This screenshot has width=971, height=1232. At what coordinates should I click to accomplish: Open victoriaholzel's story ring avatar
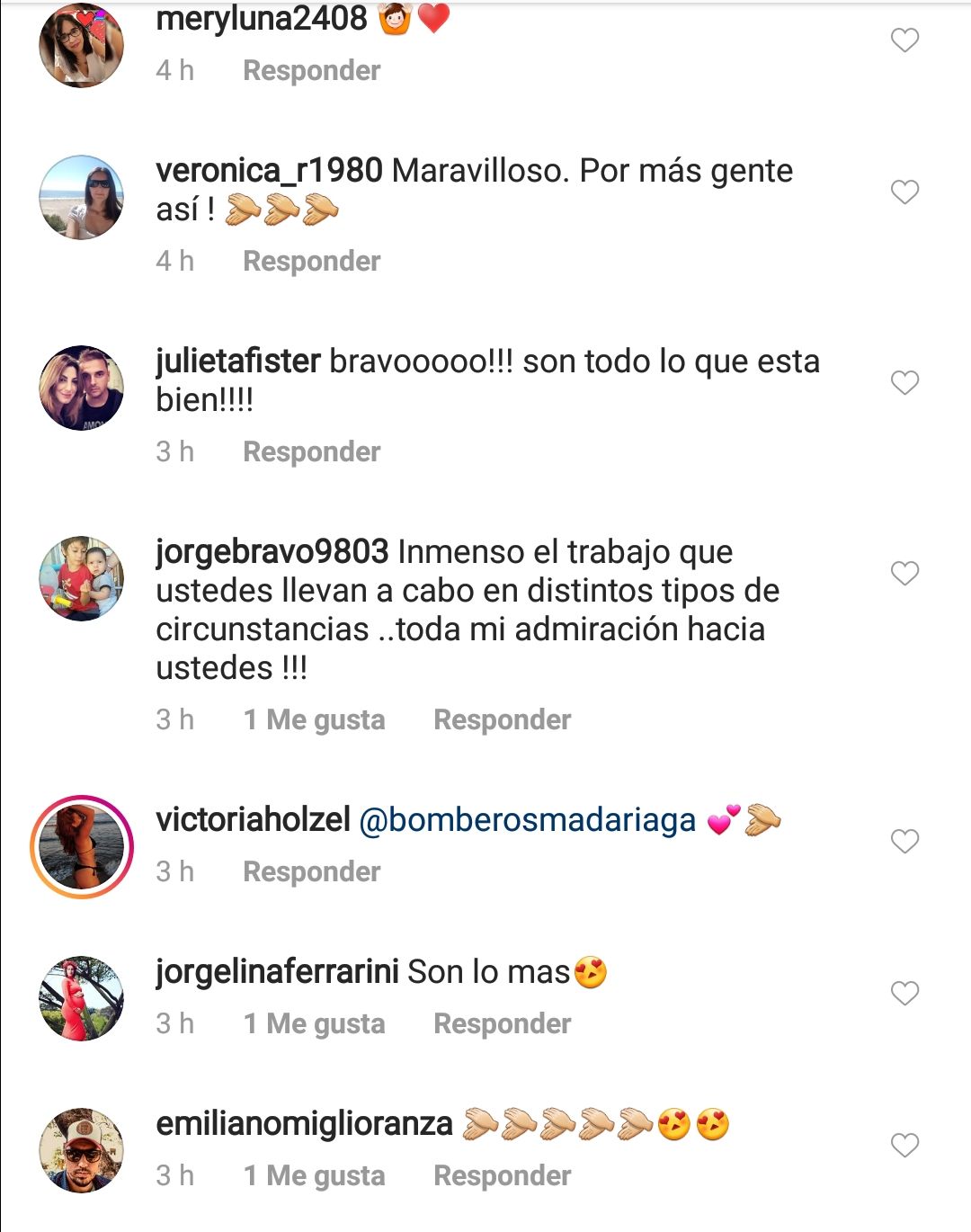pyautogui.click(x=82, y=847)
